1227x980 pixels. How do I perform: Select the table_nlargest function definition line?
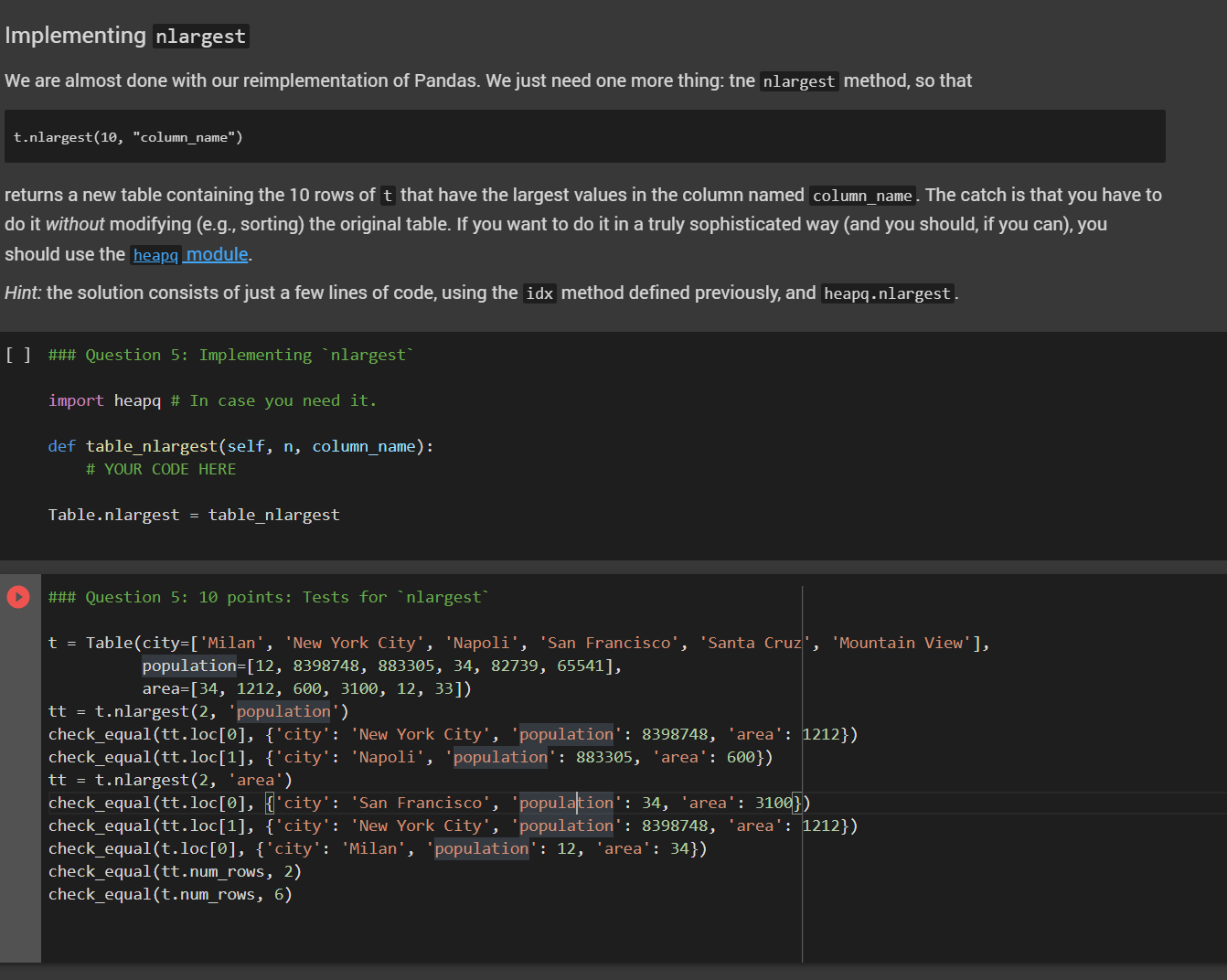click(x=241, y=446)
